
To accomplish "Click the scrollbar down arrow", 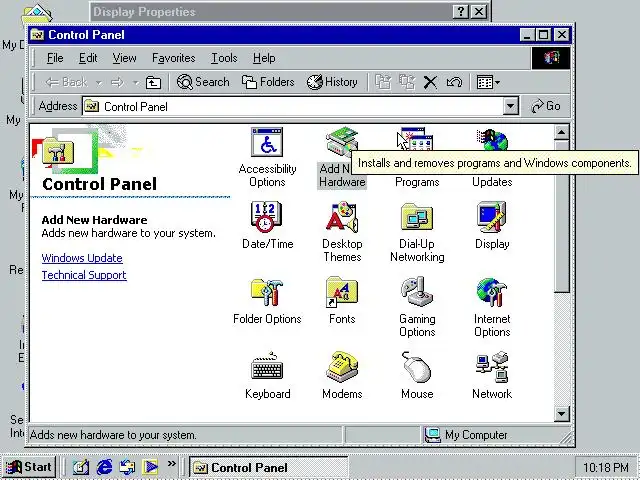I will tap(562, 414).
